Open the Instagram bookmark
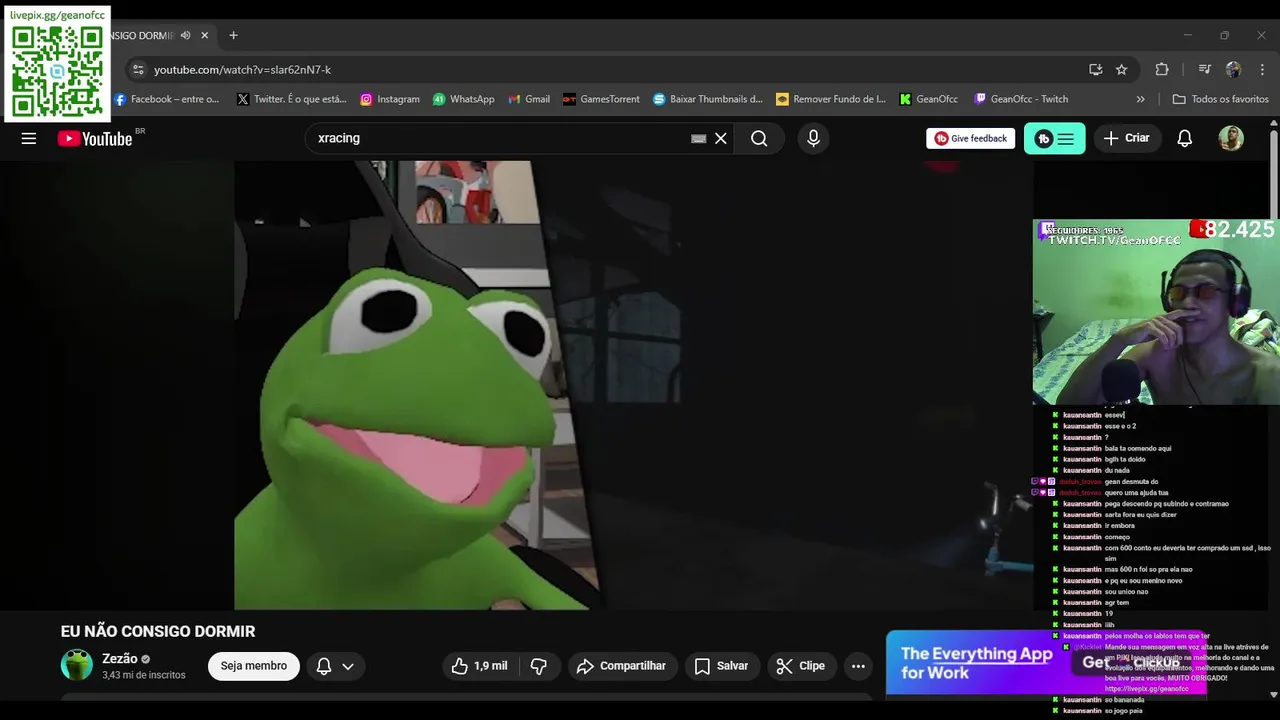Screen dimensions: 1280x720 tap(390, 99)
